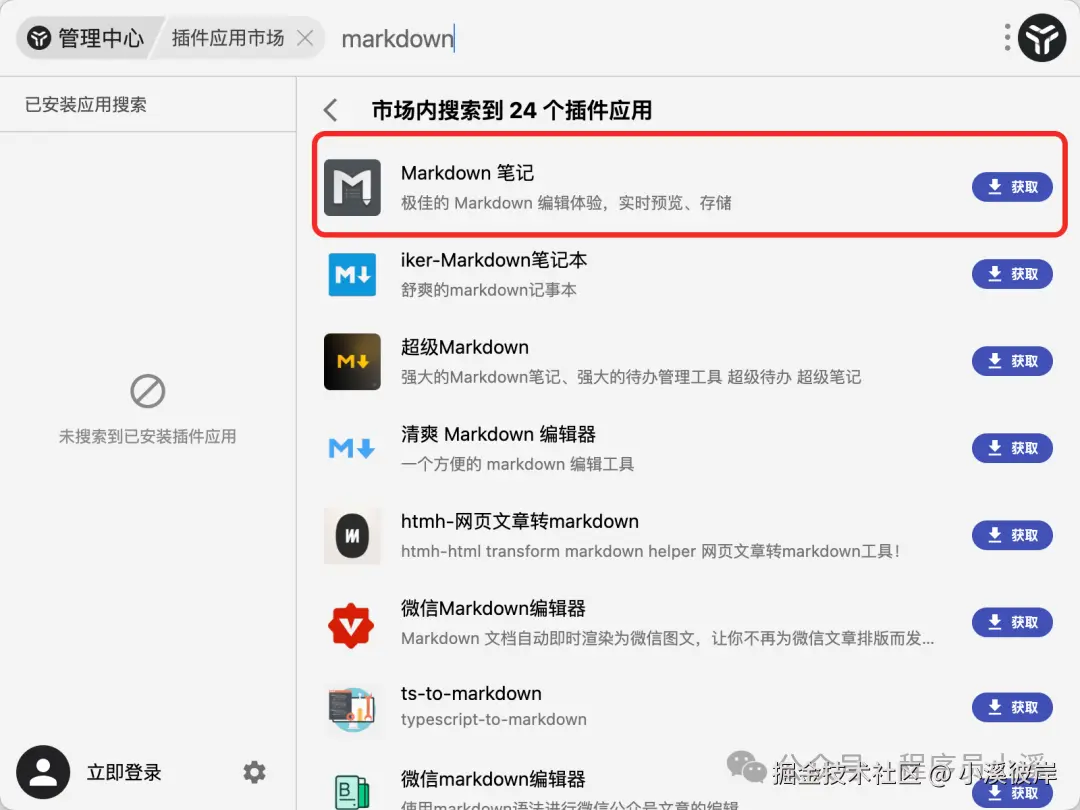This screenshot has height=810, width=1080.
Task: Open the 微信Markdown编辑器 title with capital M
Action: pos(493,609)
